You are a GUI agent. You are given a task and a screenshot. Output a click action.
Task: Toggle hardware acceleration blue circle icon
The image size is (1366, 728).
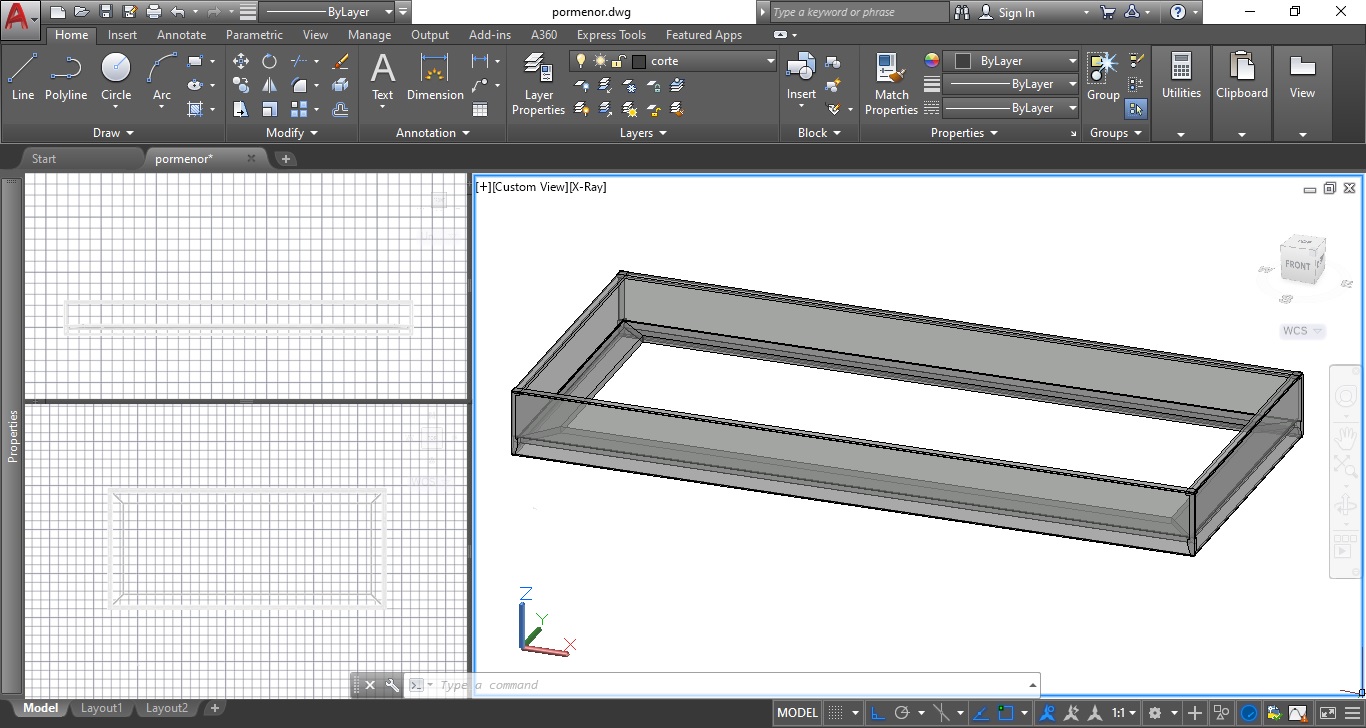coord(1249,713)
